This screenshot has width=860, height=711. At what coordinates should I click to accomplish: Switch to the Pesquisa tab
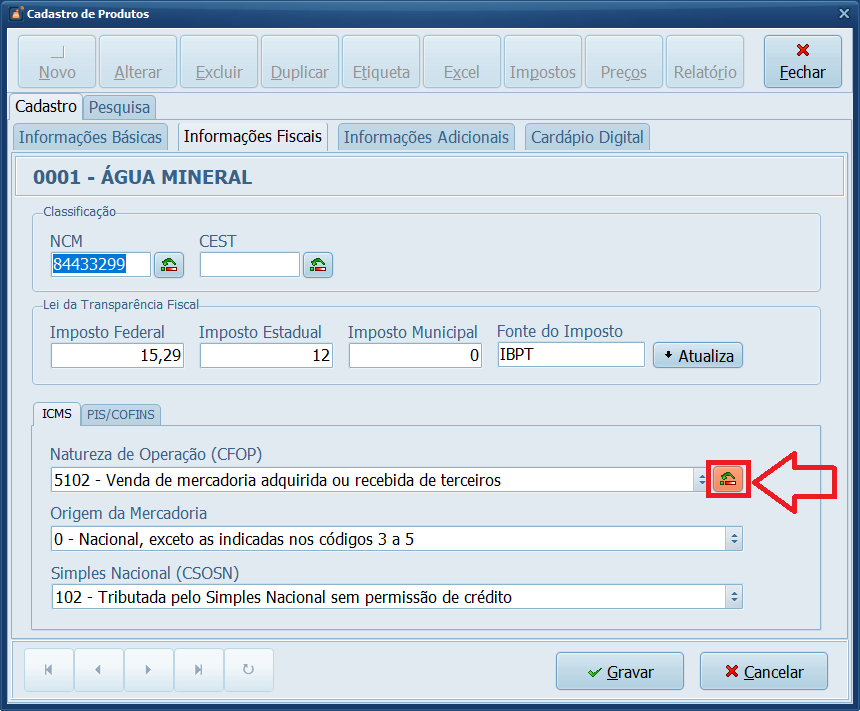click(x=119, y=107)
